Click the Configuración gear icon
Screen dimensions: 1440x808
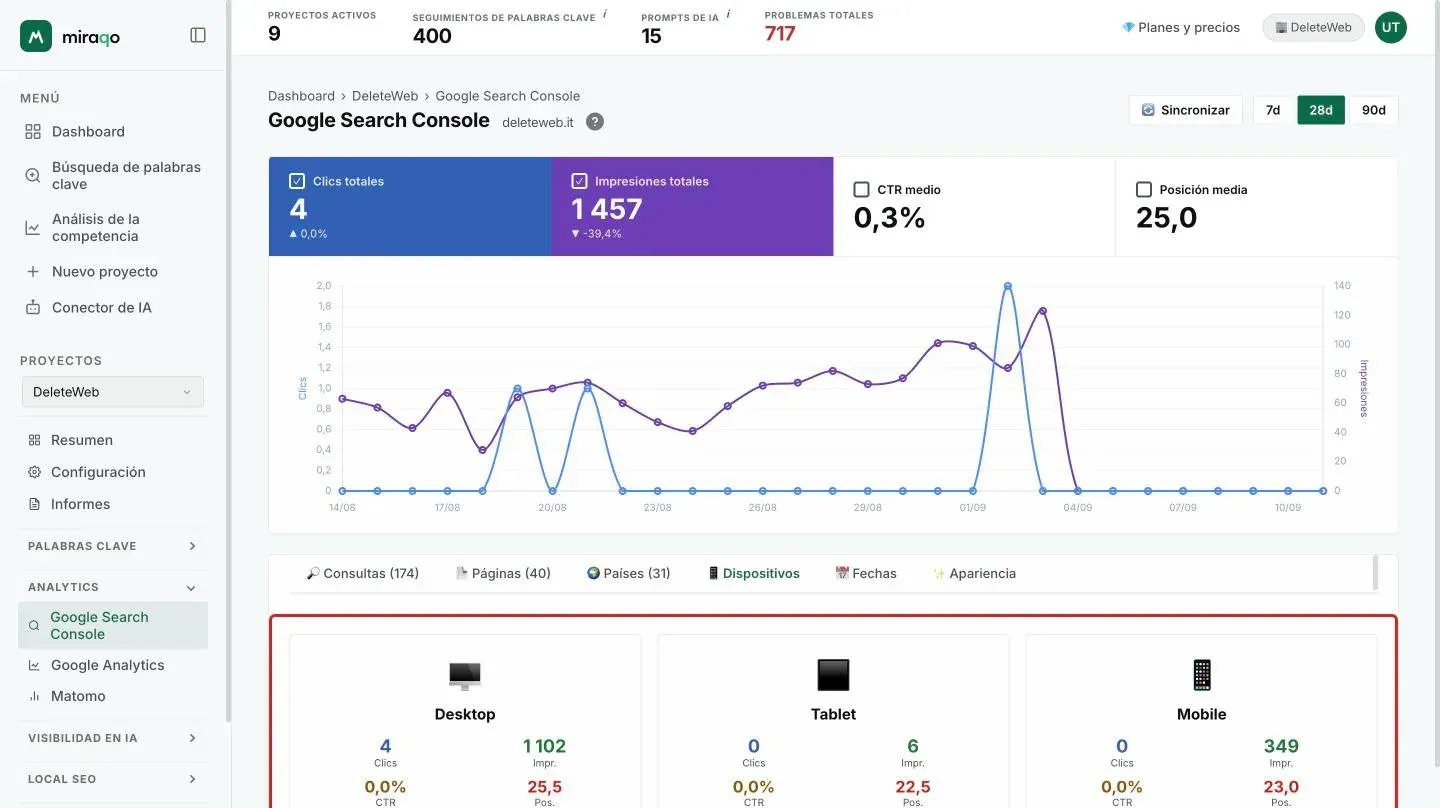[35, 472]
